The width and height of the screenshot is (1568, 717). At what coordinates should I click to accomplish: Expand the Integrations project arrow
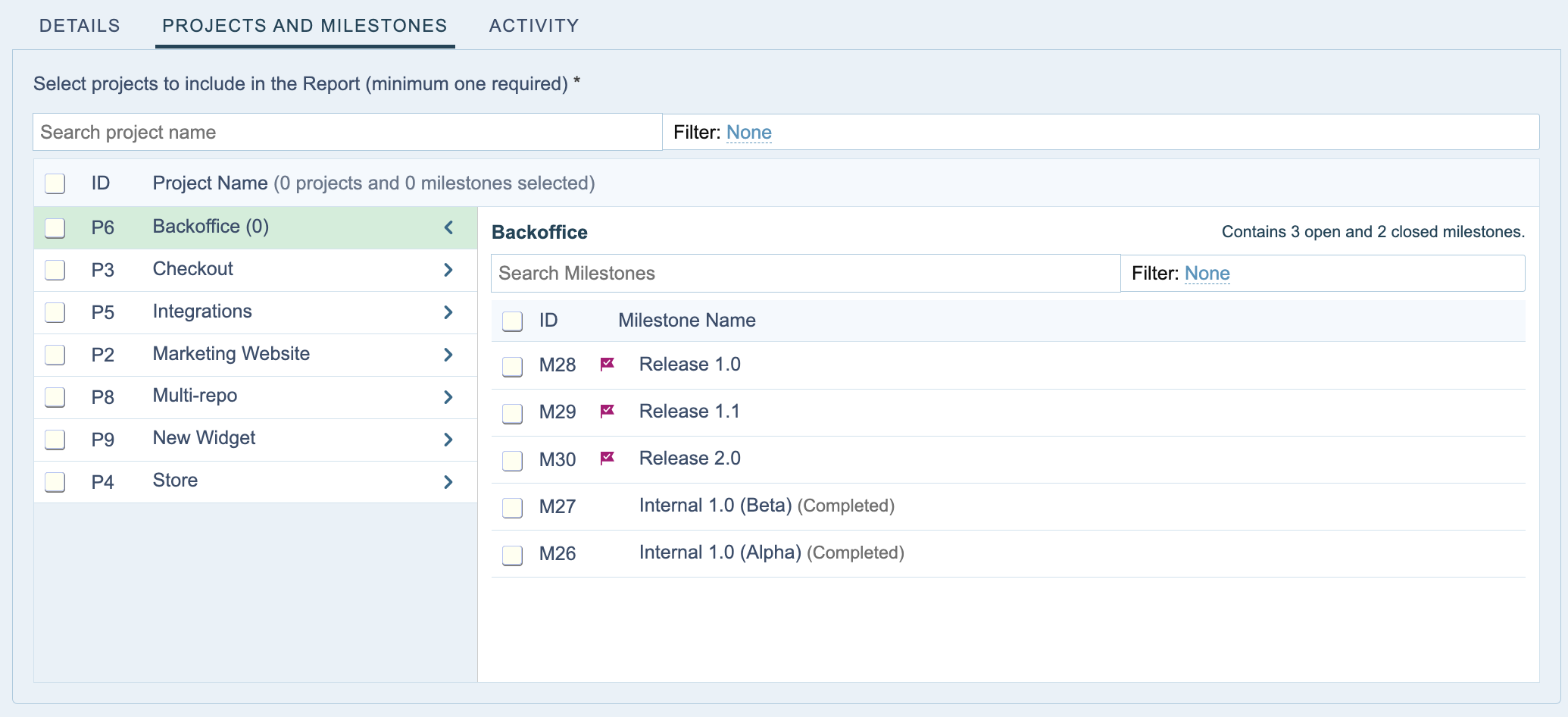click(448, 312)
